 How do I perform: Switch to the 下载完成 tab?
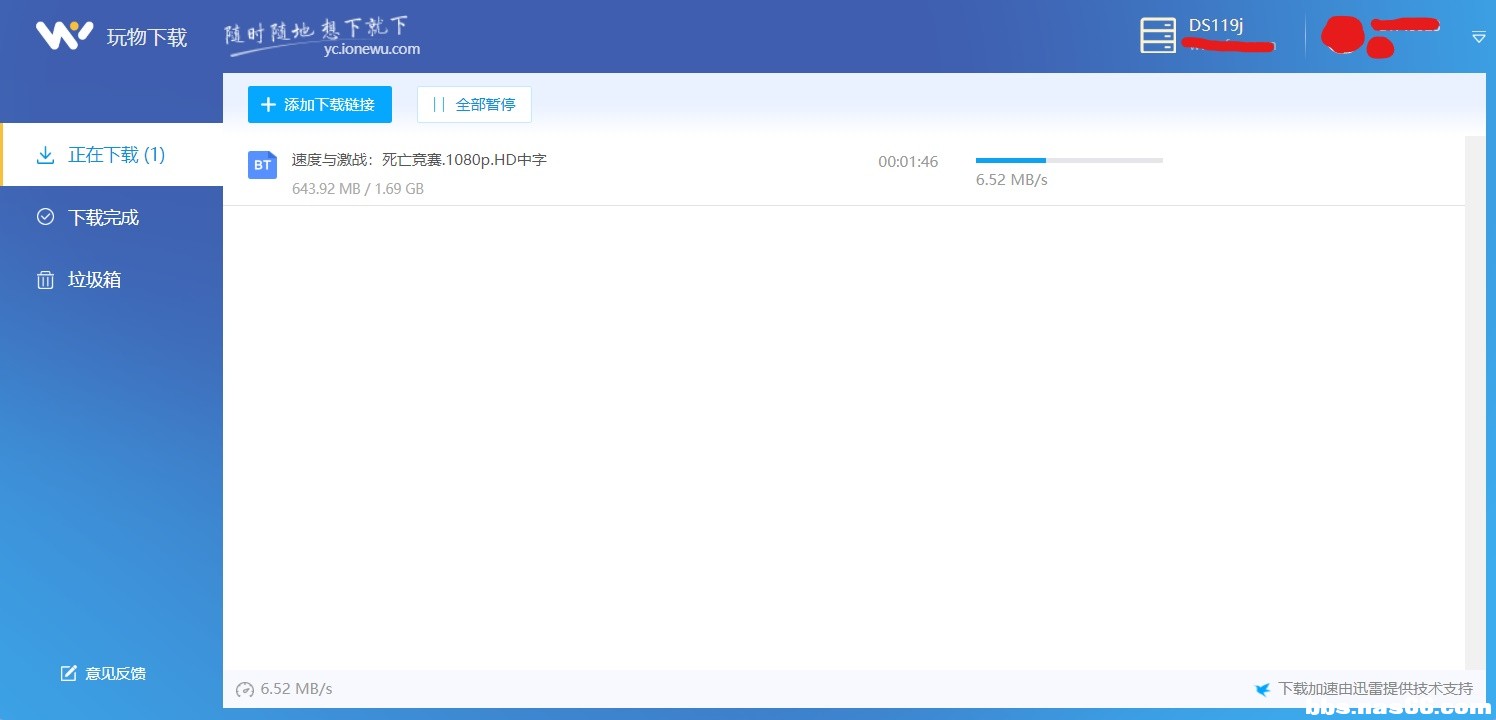click(111, 217)
